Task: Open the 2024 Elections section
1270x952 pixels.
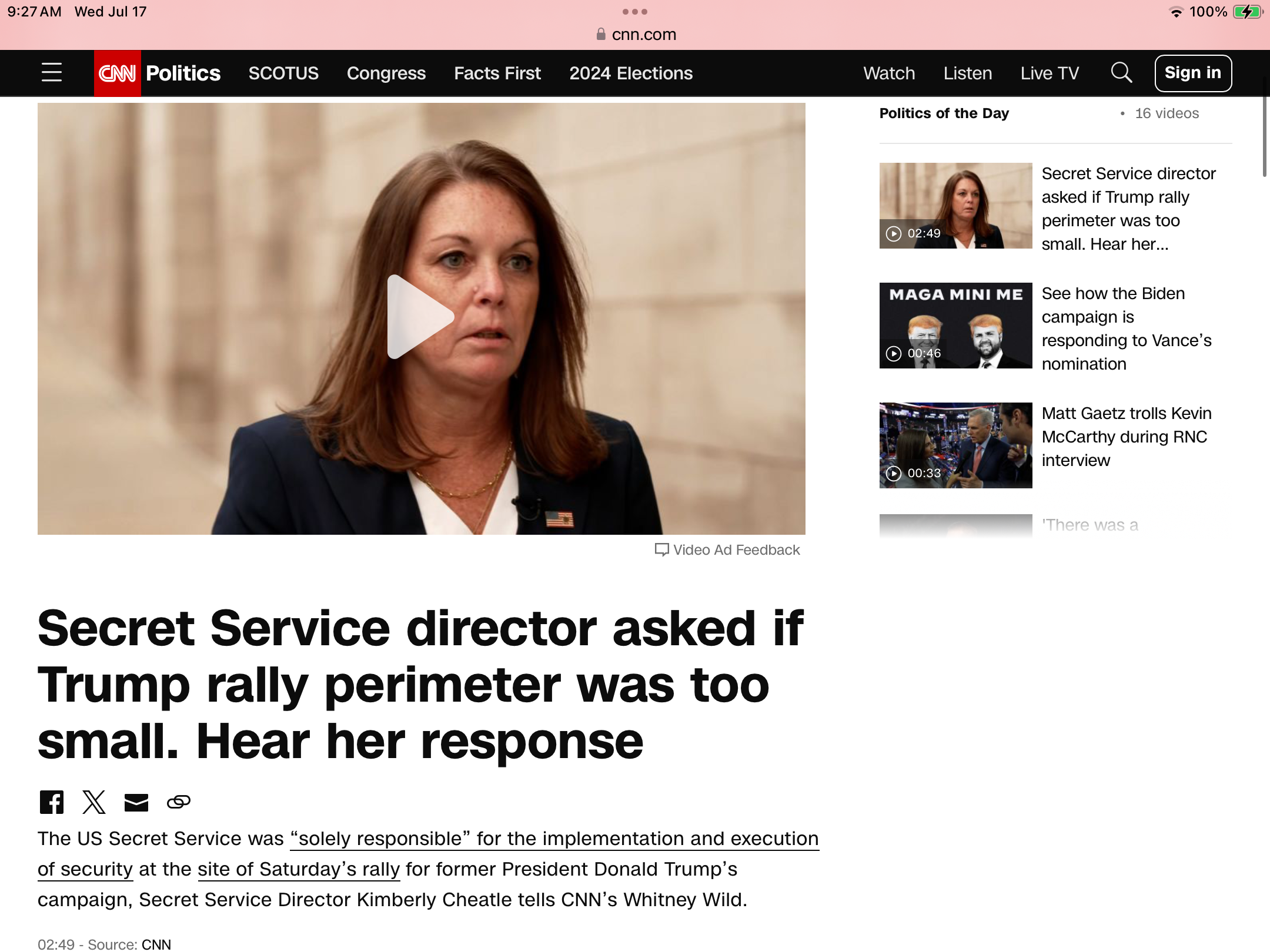Action: 631,73
